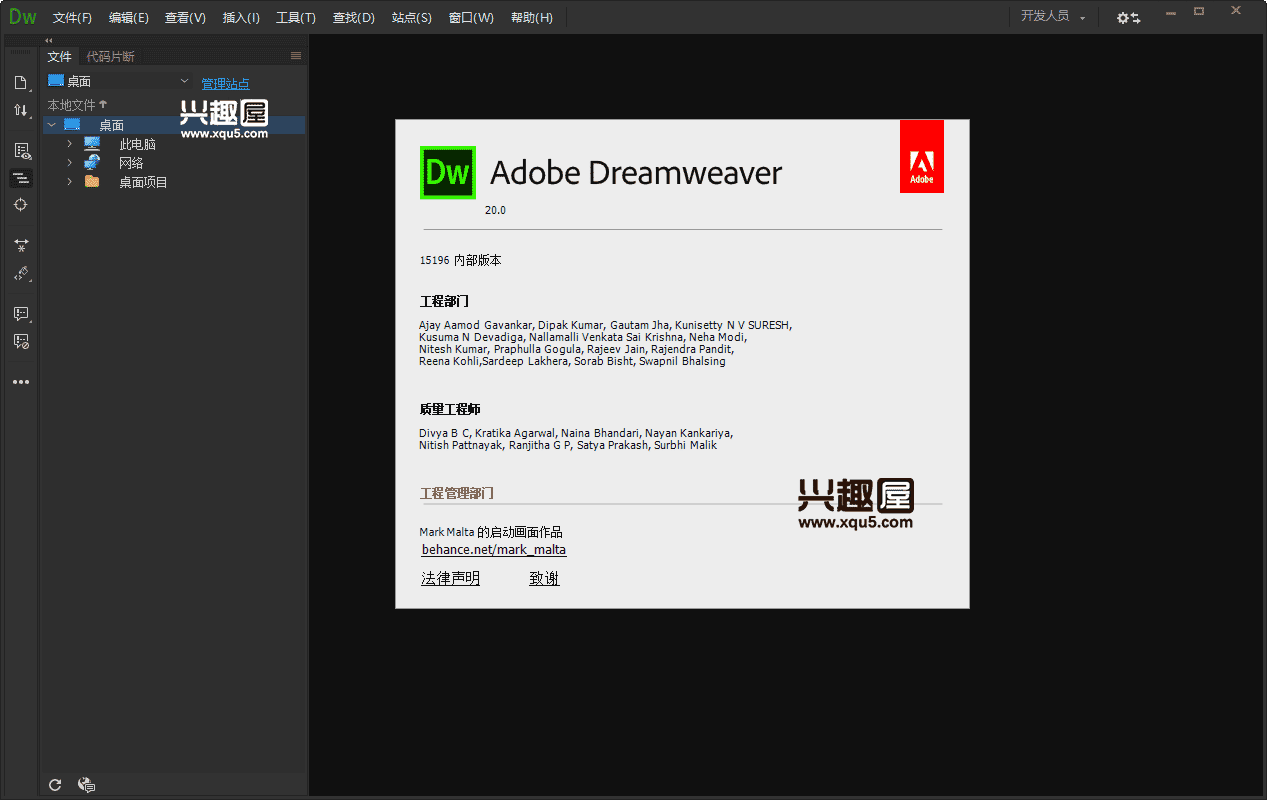Open Customize Toolbar three-dots icon

coord(21,382)
